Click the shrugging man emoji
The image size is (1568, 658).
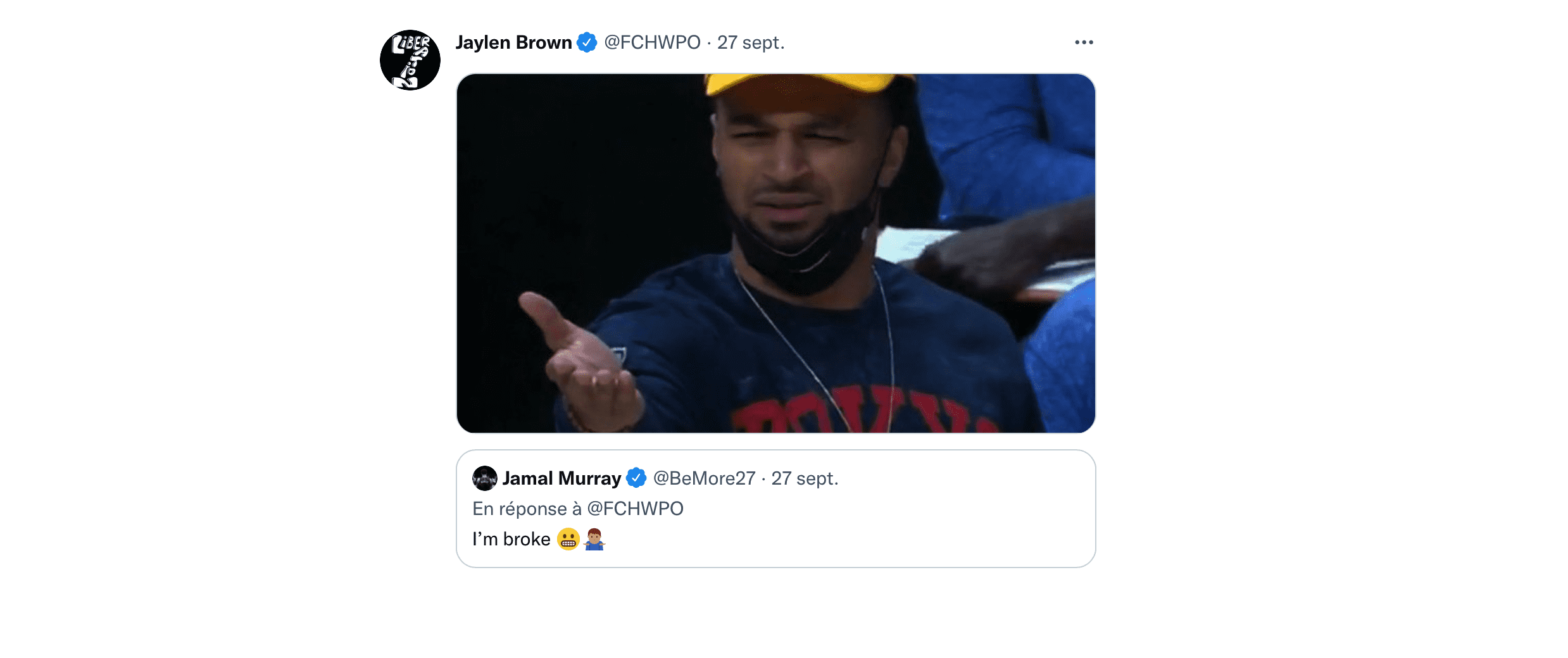click(x=596, y=540)
